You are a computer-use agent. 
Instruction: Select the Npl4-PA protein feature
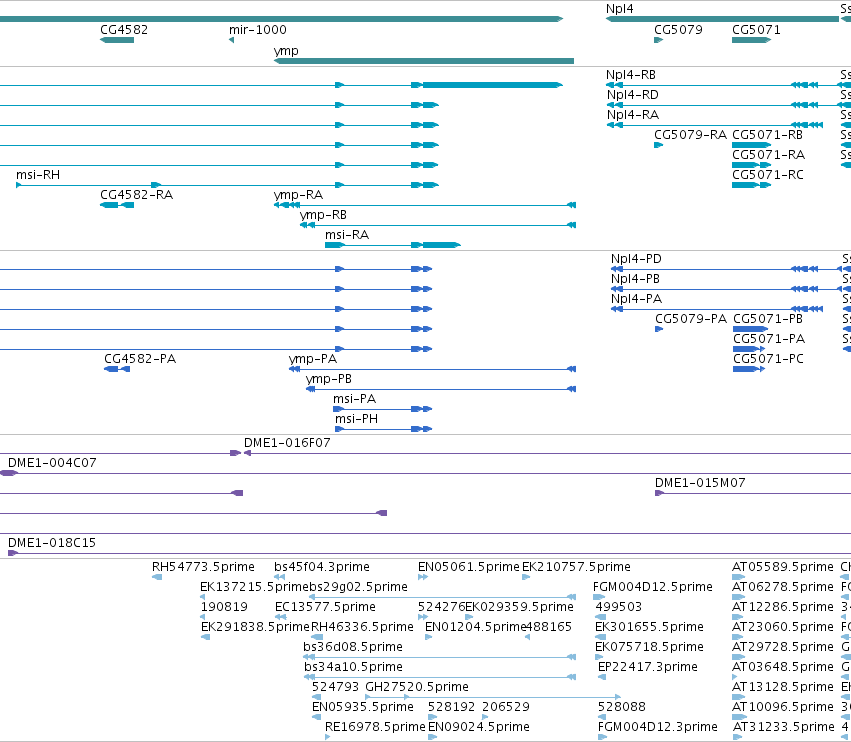(x=716, y=309)
